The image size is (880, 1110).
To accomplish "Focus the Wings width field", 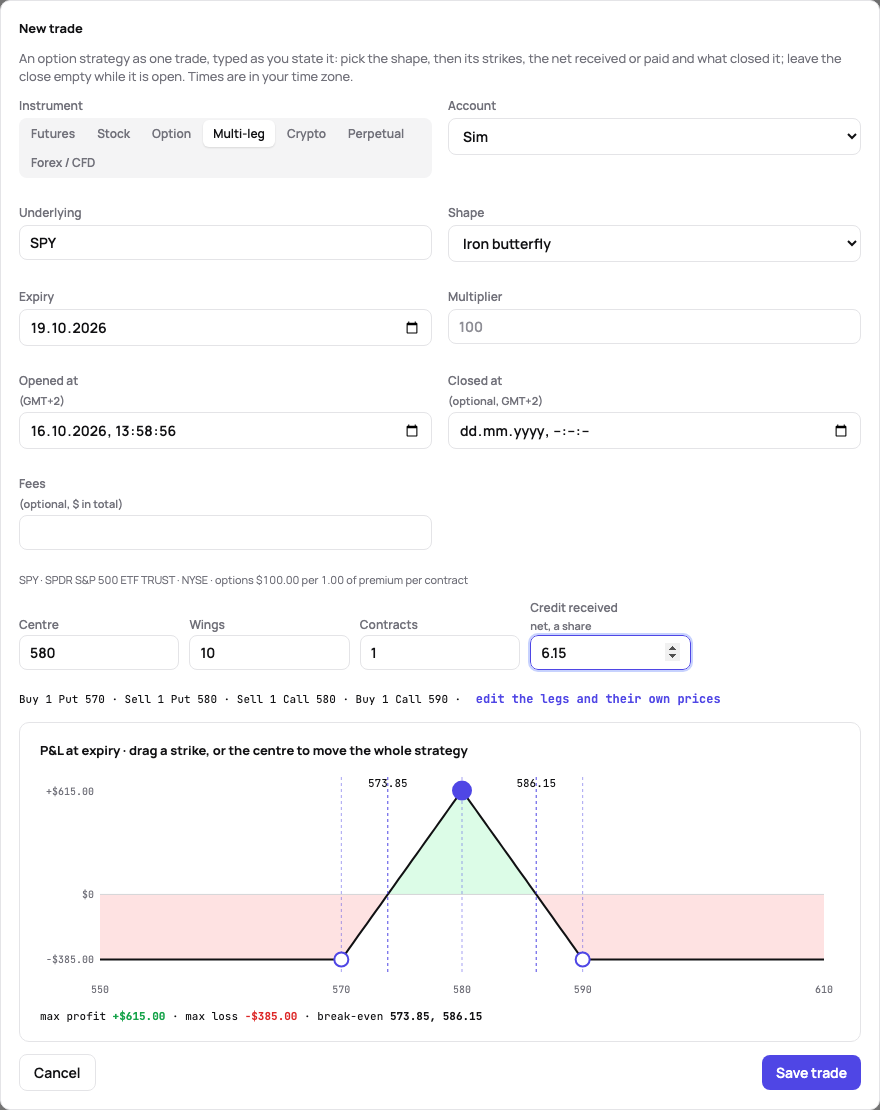I will pos(269,653).
